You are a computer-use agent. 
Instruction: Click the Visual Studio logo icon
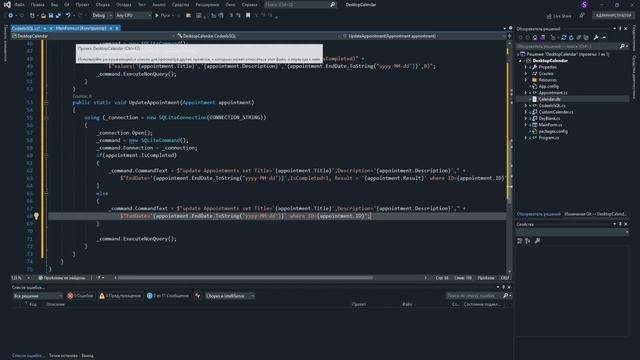(x=7, y=4)
